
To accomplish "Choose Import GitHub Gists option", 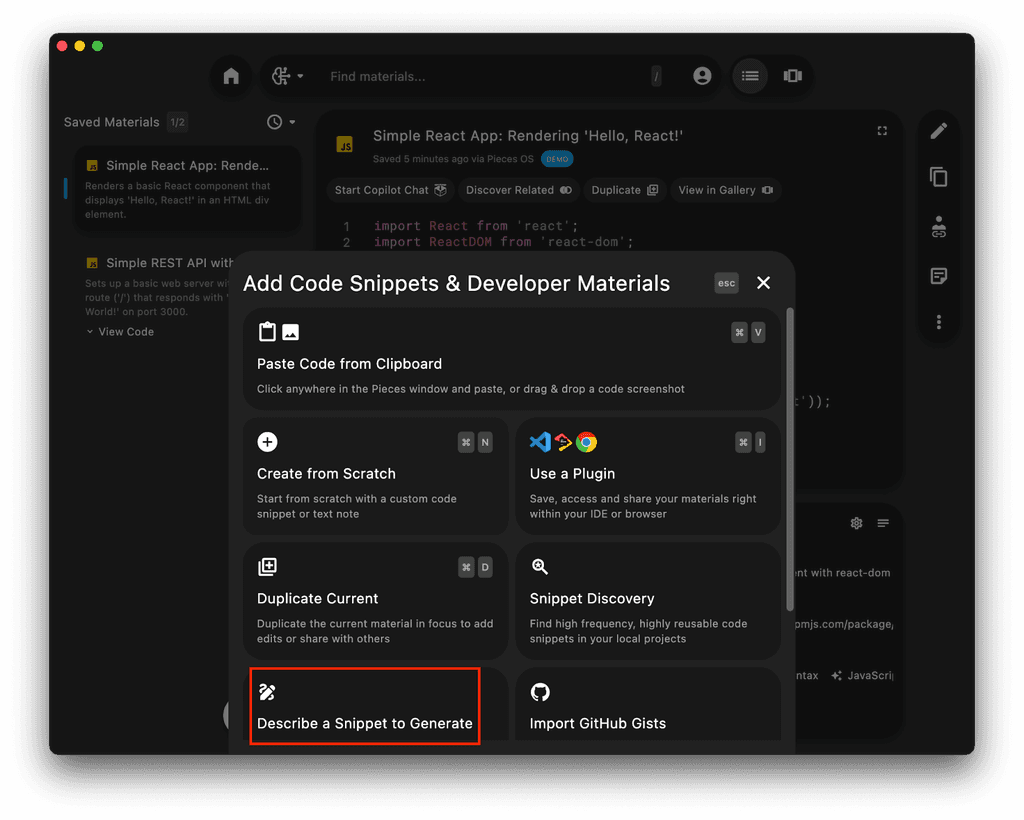I will point(648,706).
